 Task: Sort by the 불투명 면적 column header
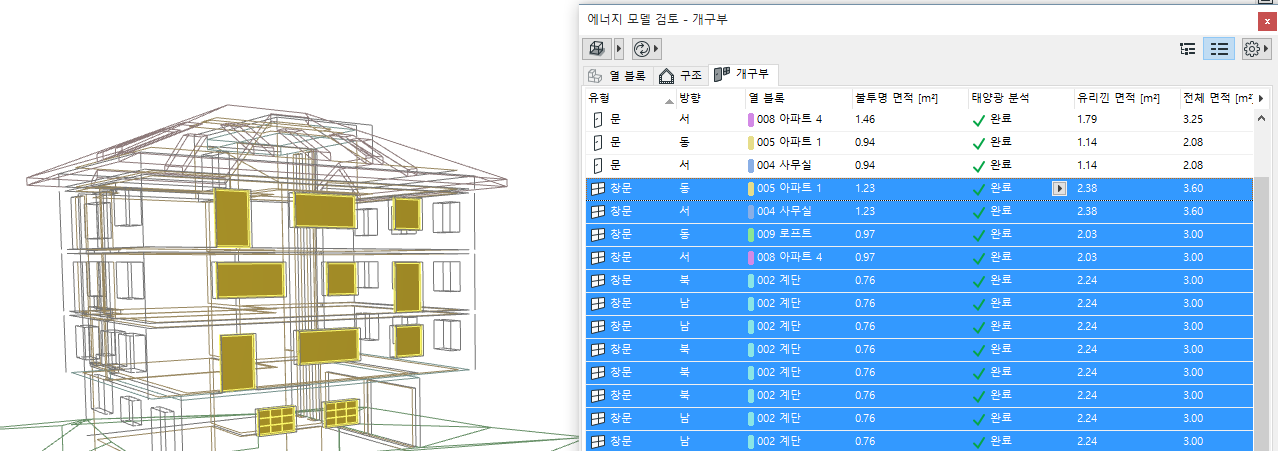[x=909, y=98]
